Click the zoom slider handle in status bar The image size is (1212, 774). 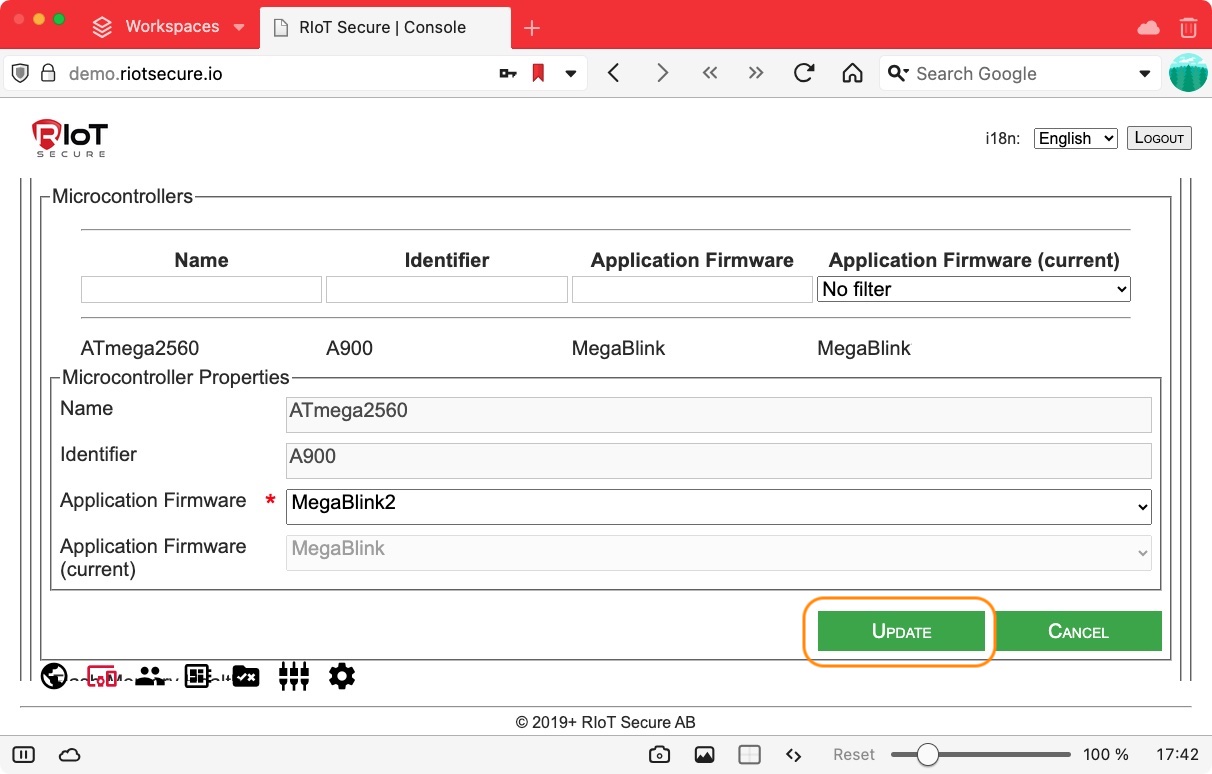[928, 755]
